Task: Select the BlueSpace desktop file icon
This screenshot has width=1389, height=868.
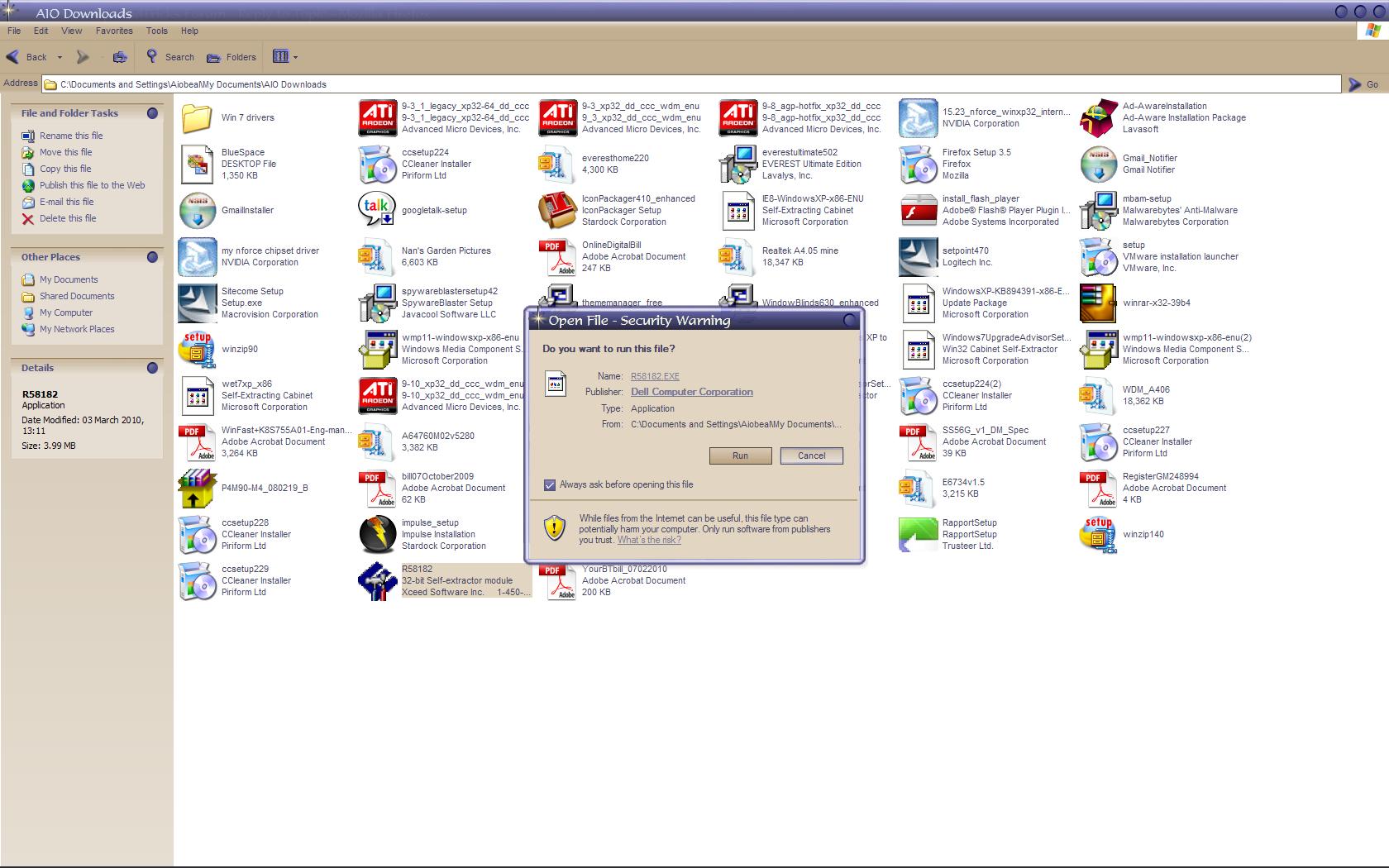Action: 197,164
